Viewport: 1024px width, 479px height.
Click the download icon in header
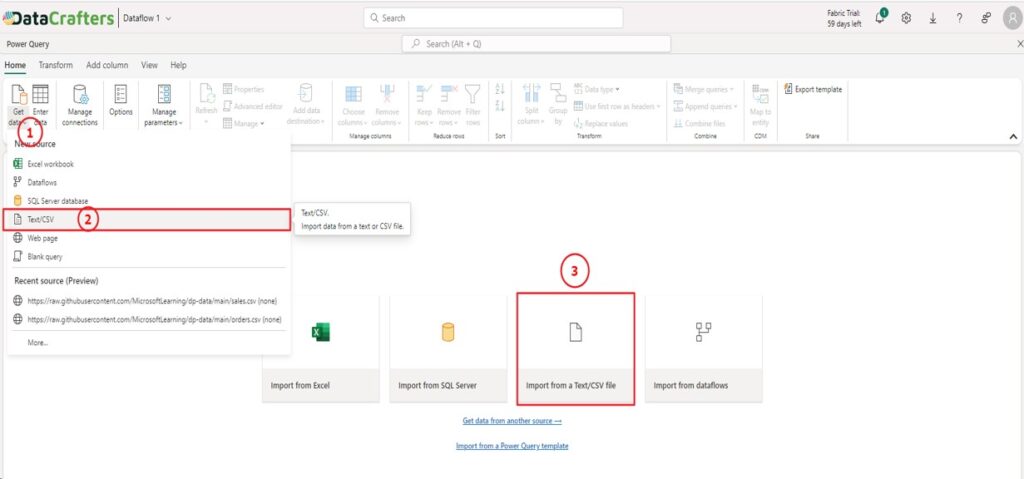click(x=933, y=18)
